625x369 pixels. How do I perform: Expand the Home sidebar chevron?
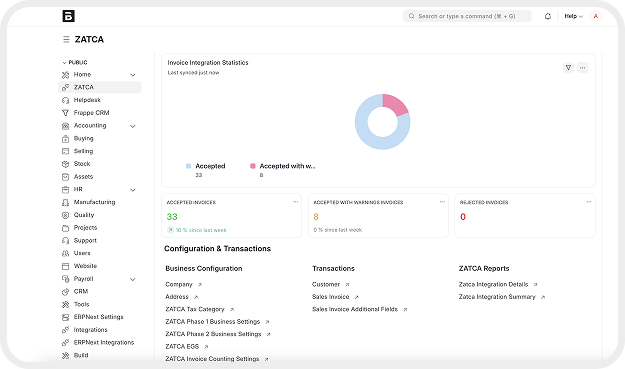(133, 75)
